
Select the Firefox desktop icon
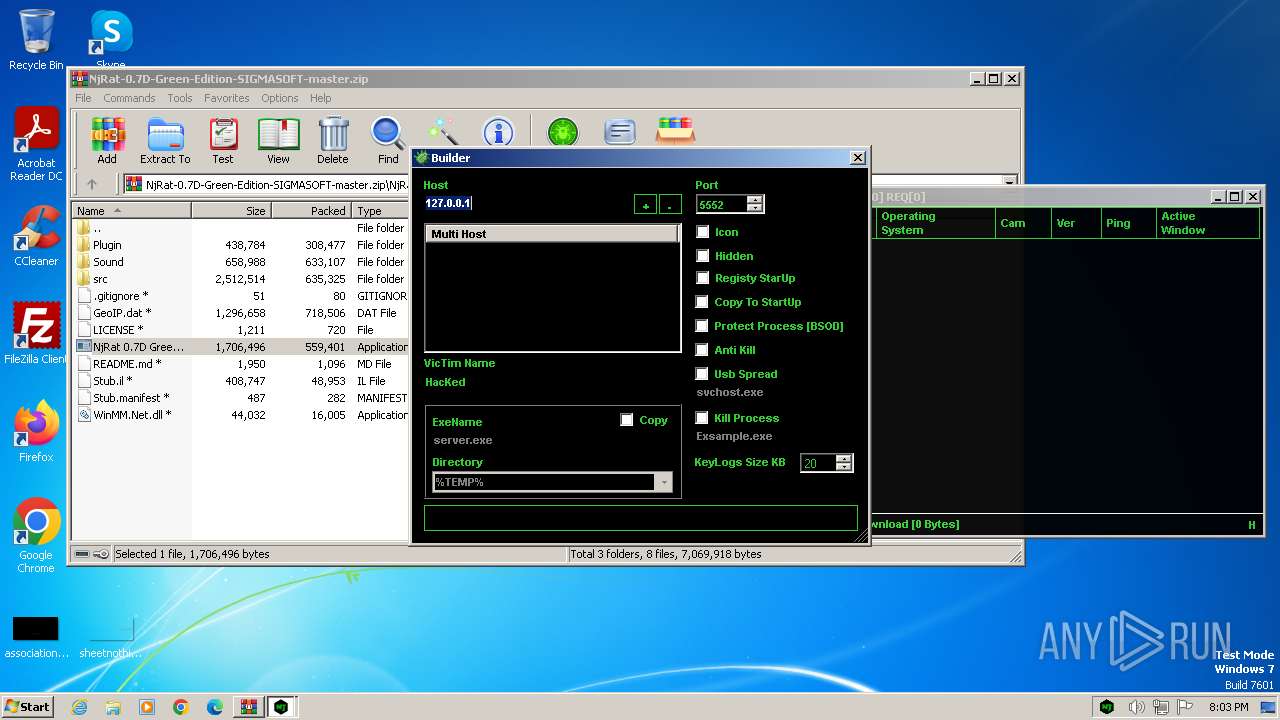(x=36, y=432)
